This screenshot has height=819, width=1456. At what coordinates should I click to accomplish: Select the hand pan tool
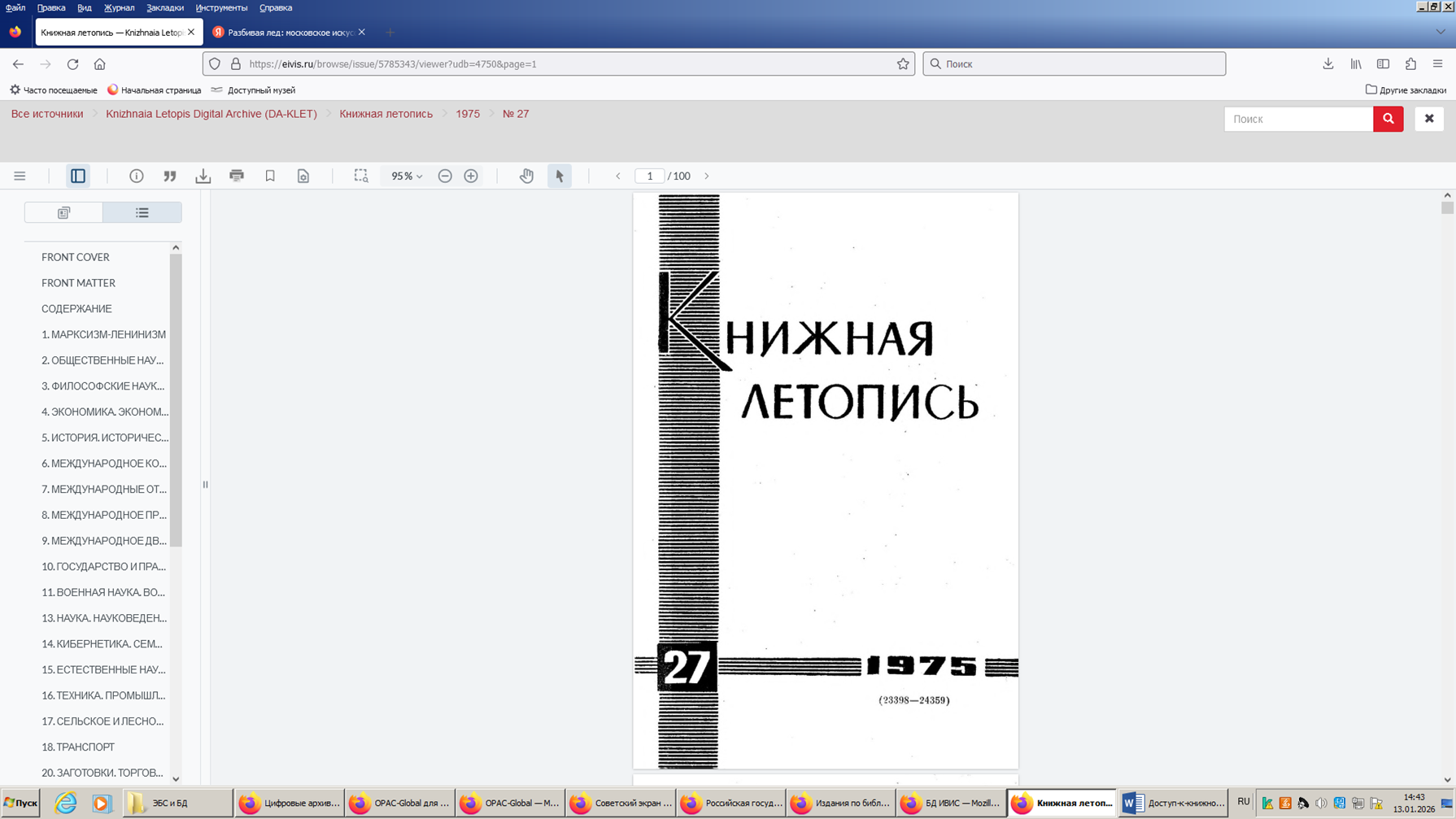(526, 176)
